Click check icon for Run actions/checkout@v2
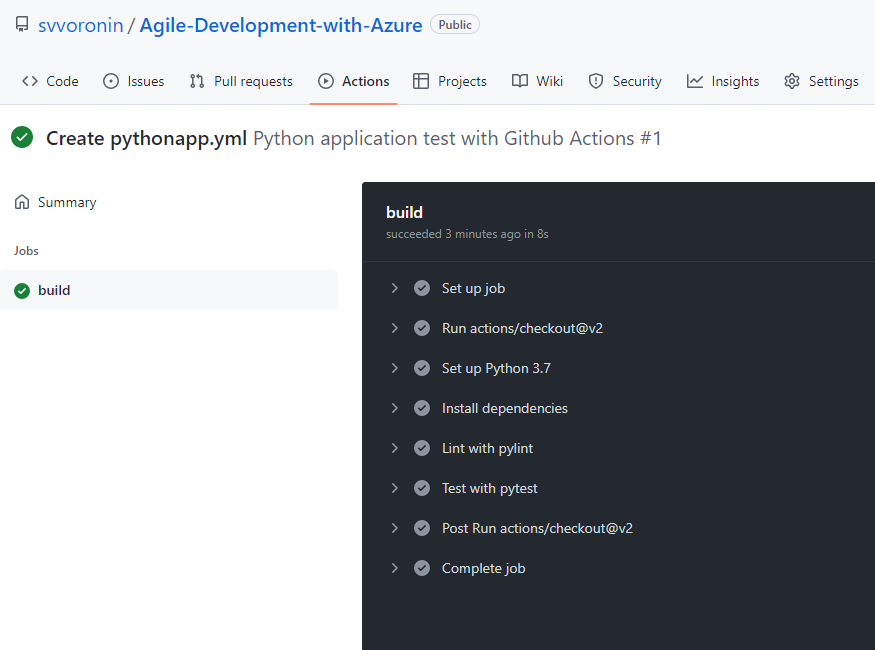 (422, 328)
